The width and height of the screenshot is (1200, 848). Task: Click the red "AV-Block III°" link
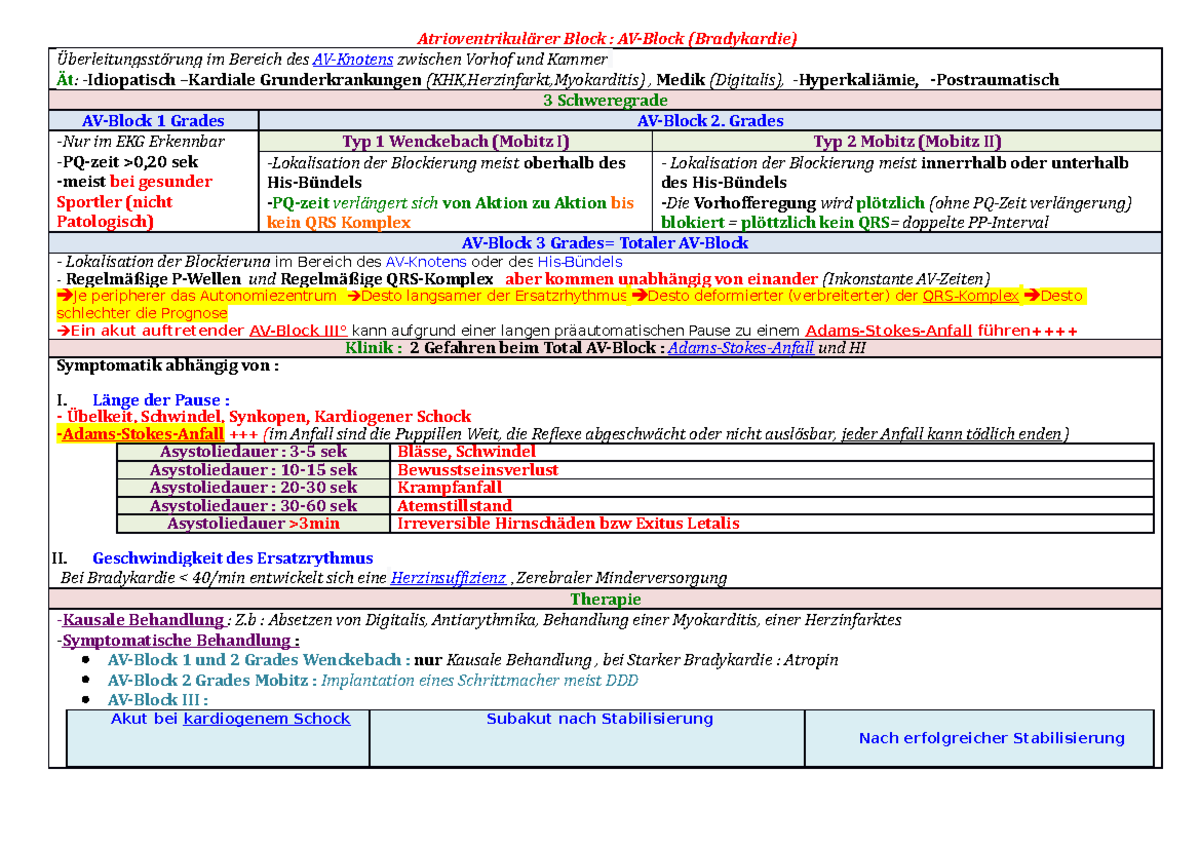[x=297, y=331]
